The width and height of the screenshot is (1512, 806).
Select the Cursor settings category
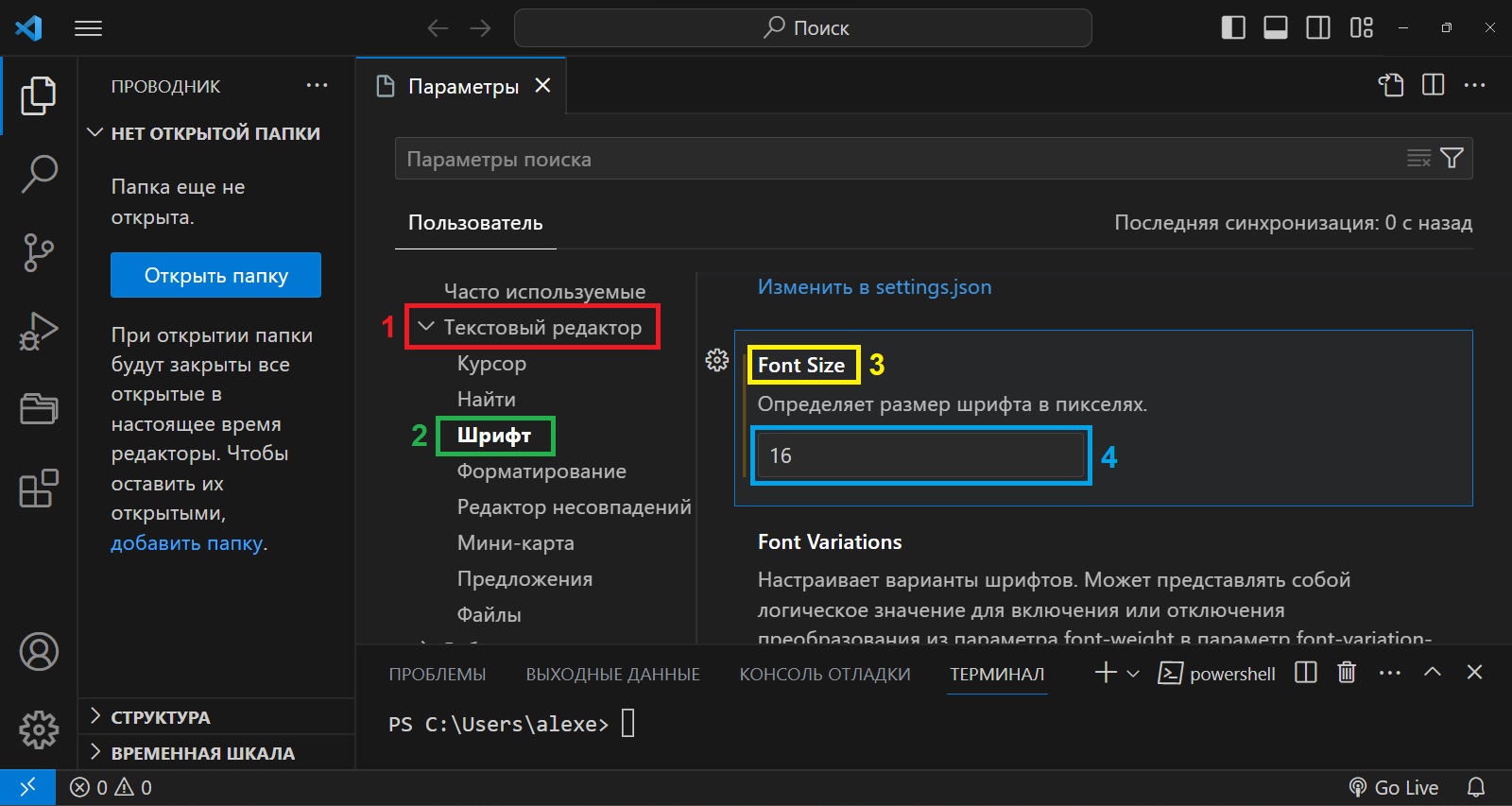click(x=491, y=364)
